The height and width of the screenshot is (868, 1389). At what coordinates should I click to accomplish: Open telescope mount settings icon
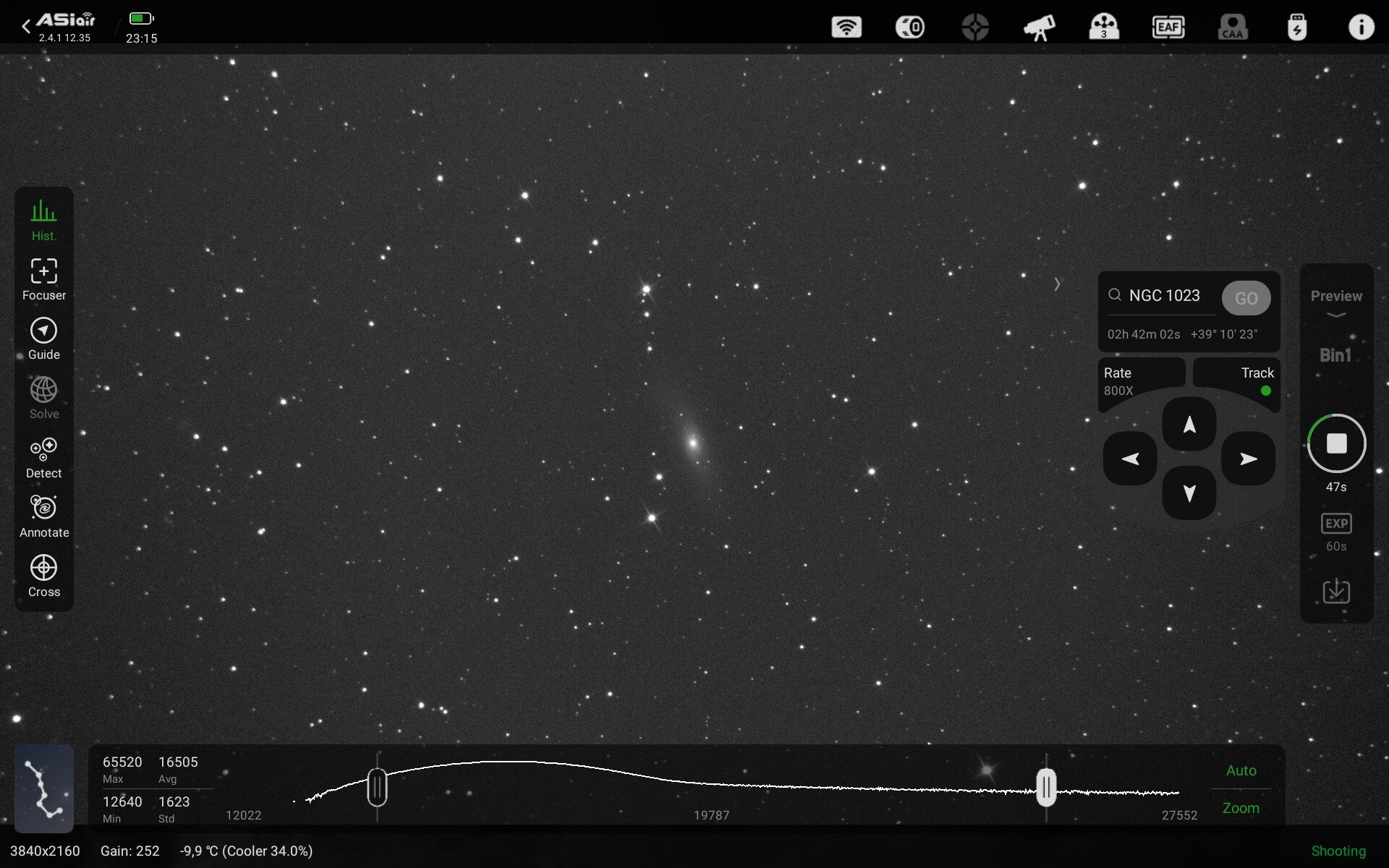click(x=1039, y=27)
